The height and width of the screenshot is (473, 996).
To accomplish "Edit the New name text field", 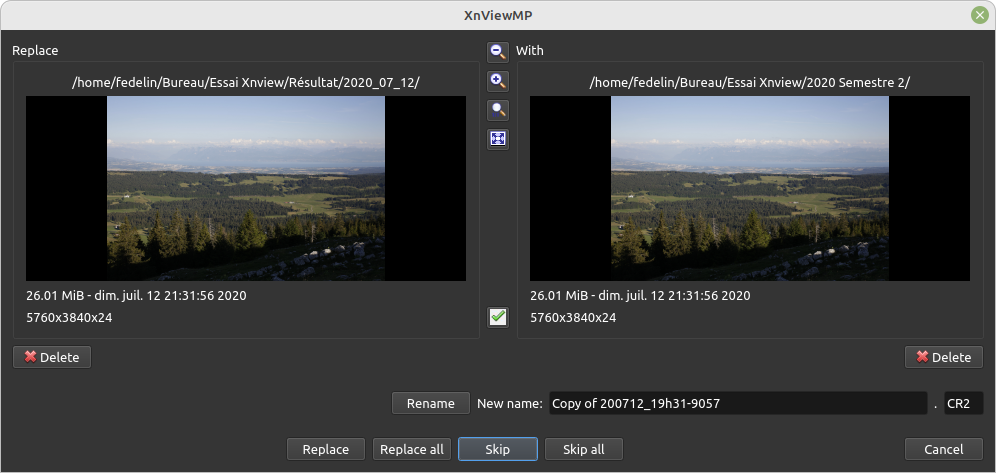I will click(x=738, y=403).
